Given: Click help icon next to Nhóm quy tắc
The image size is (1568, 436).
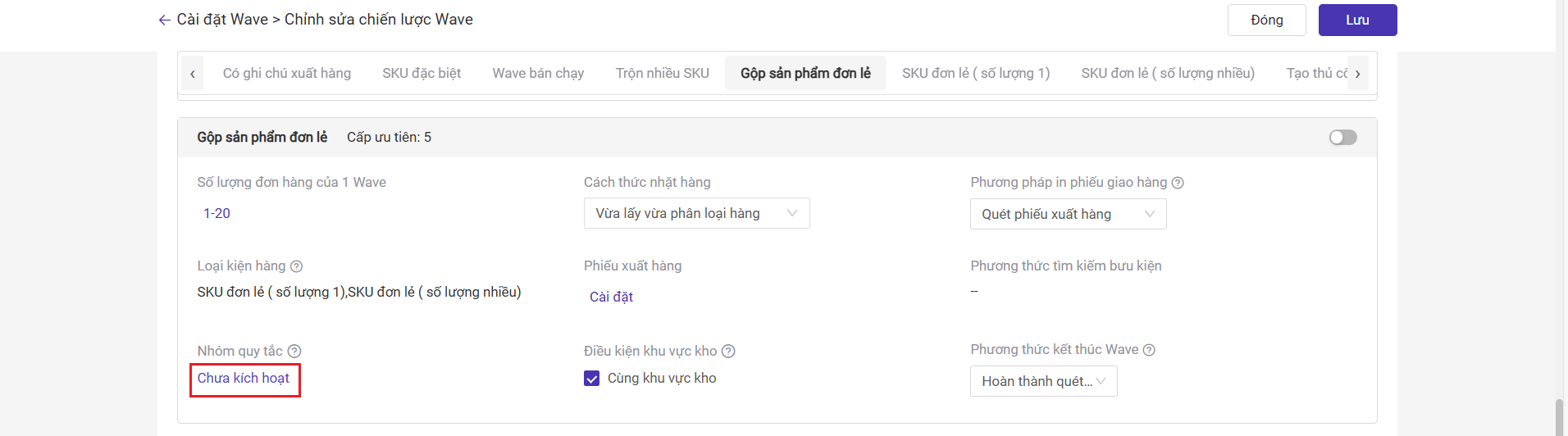Looking at the screenshot, I should [x=294, y=352].
